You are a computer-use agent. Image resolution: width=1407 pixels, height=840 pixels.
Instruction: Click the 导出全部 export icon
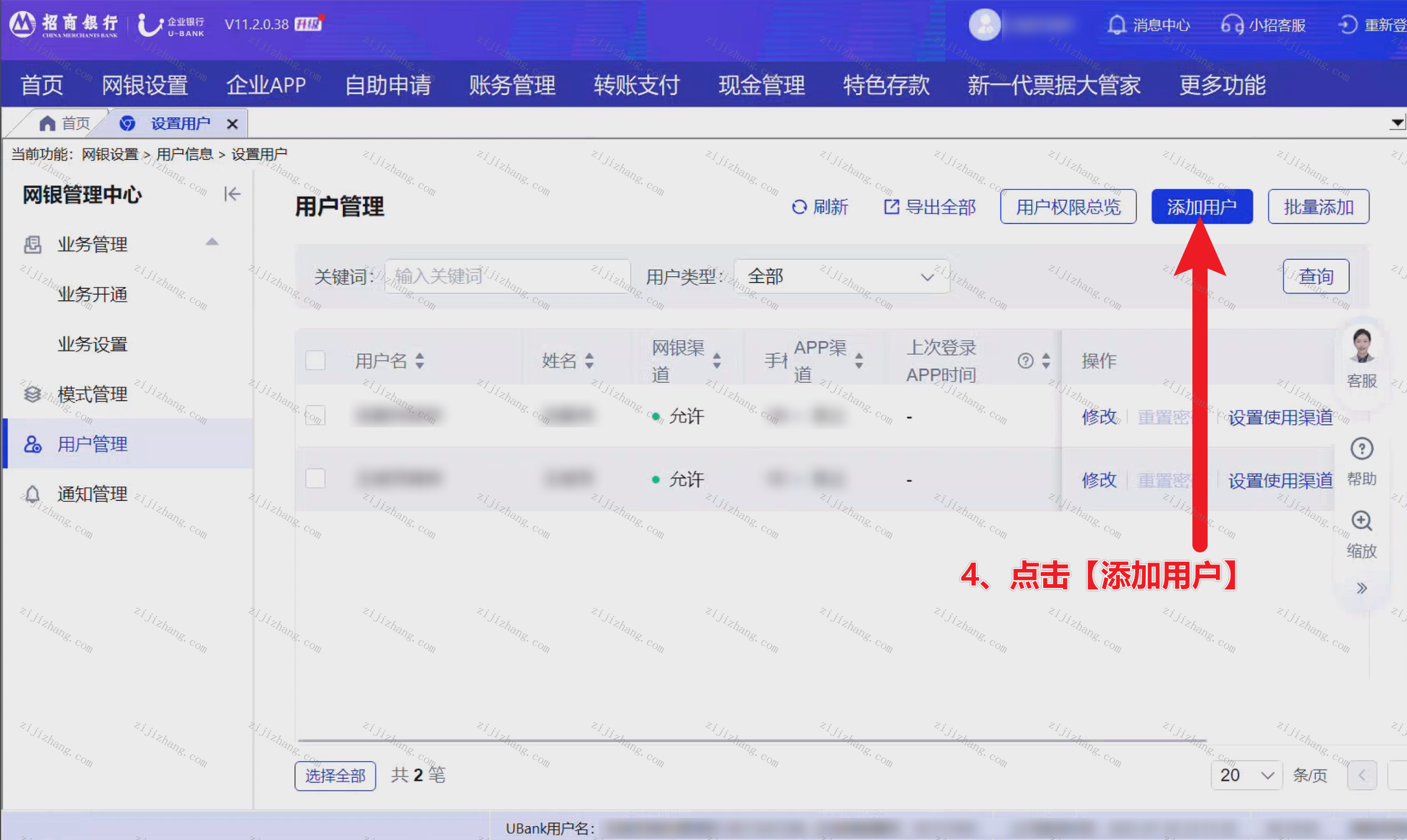click(x=891, y=207)
